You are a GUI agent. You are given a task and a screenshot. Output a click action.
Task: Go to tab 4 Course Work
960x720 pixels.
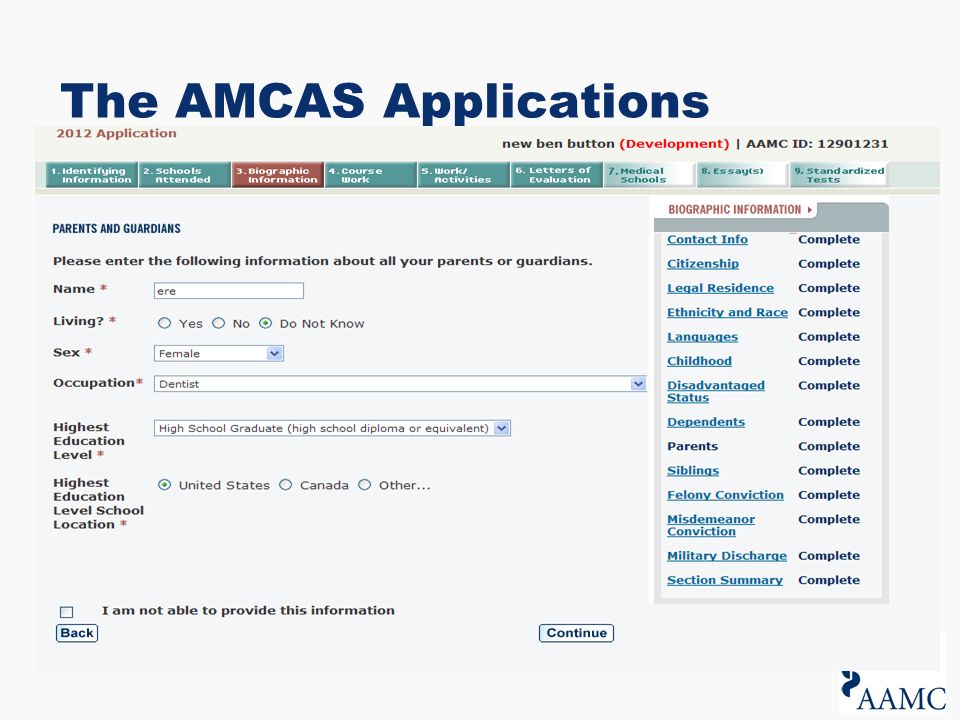point(371,175)
